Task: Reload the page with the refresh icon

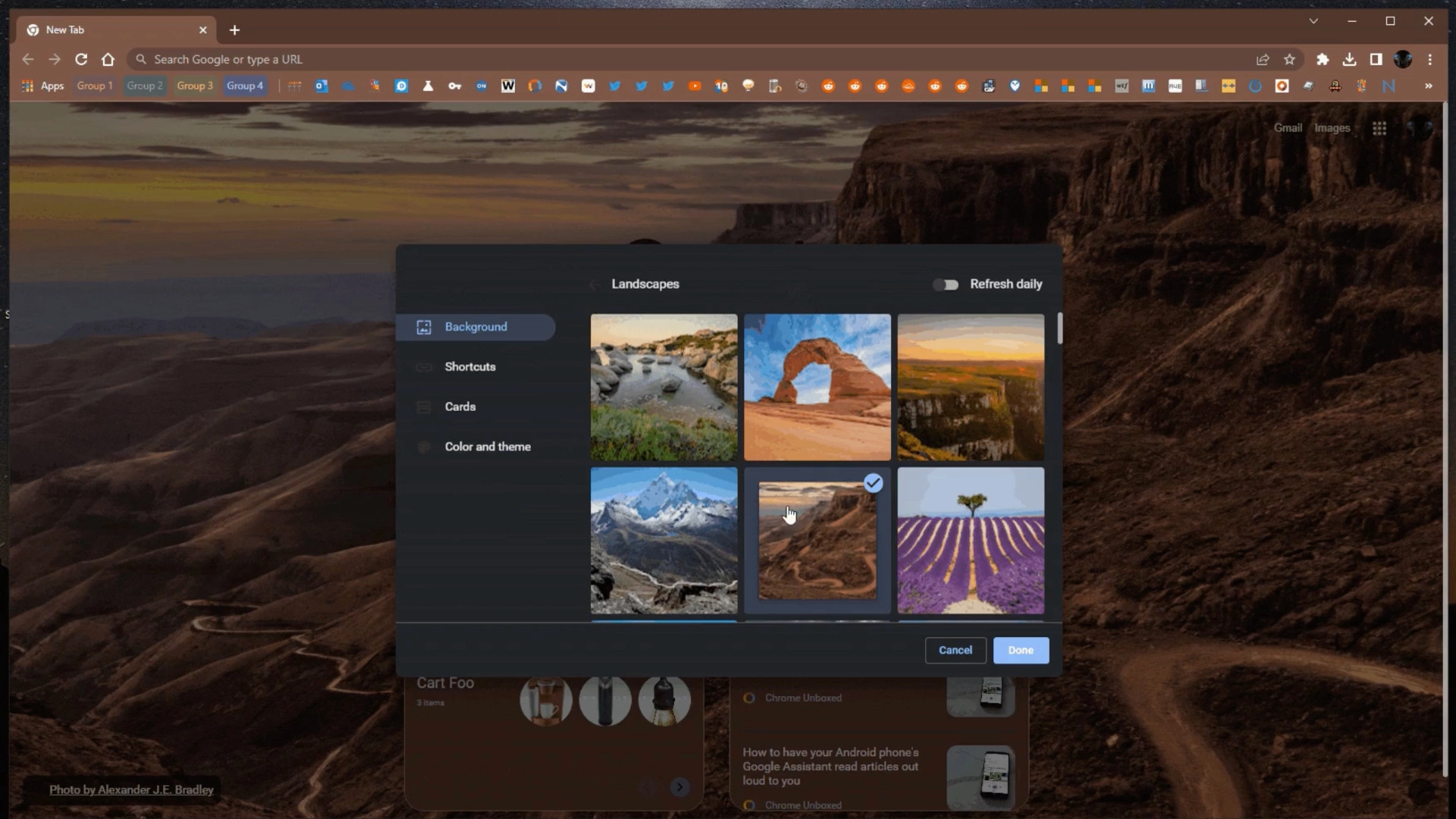Action: click(x=81, y=59)
